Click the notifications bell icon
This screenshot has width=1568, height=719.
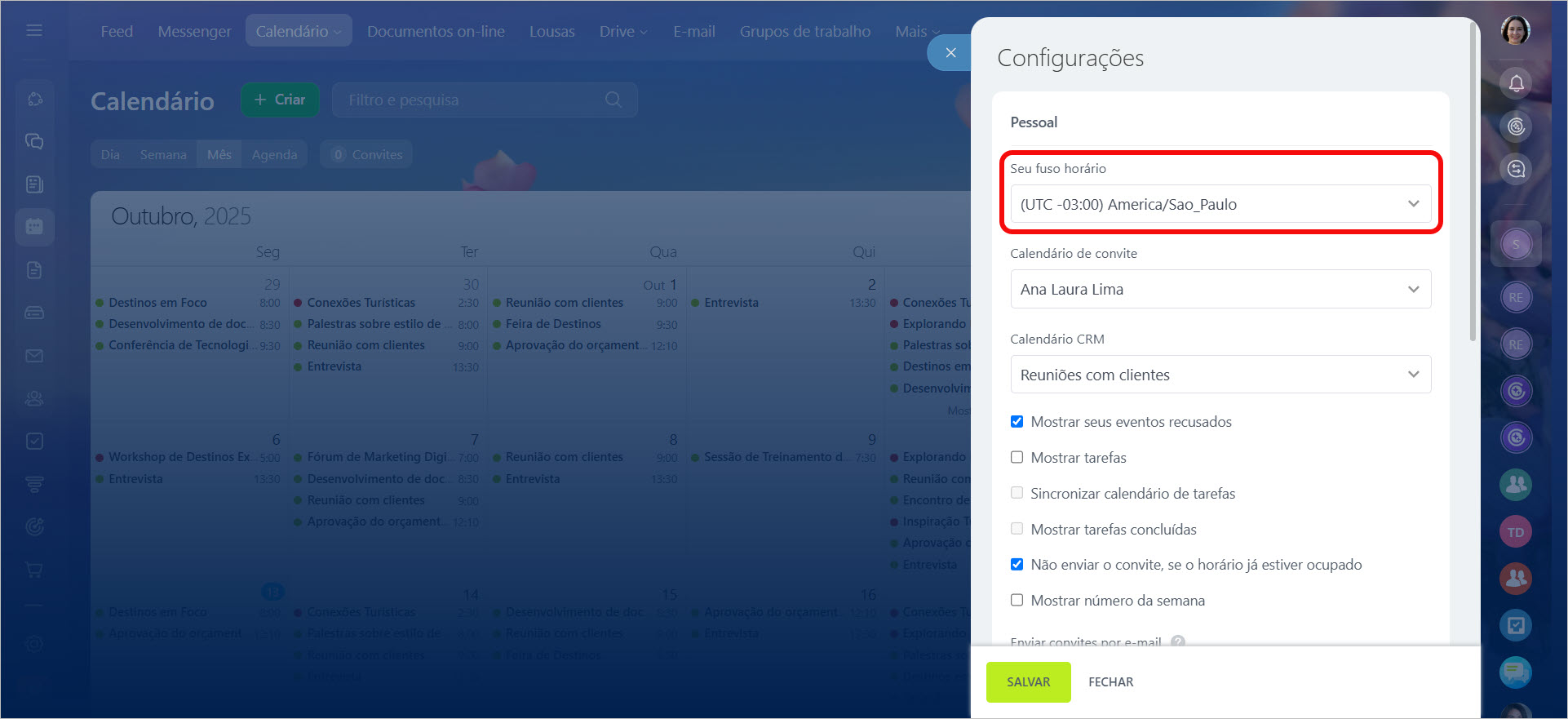(1516, 83)
